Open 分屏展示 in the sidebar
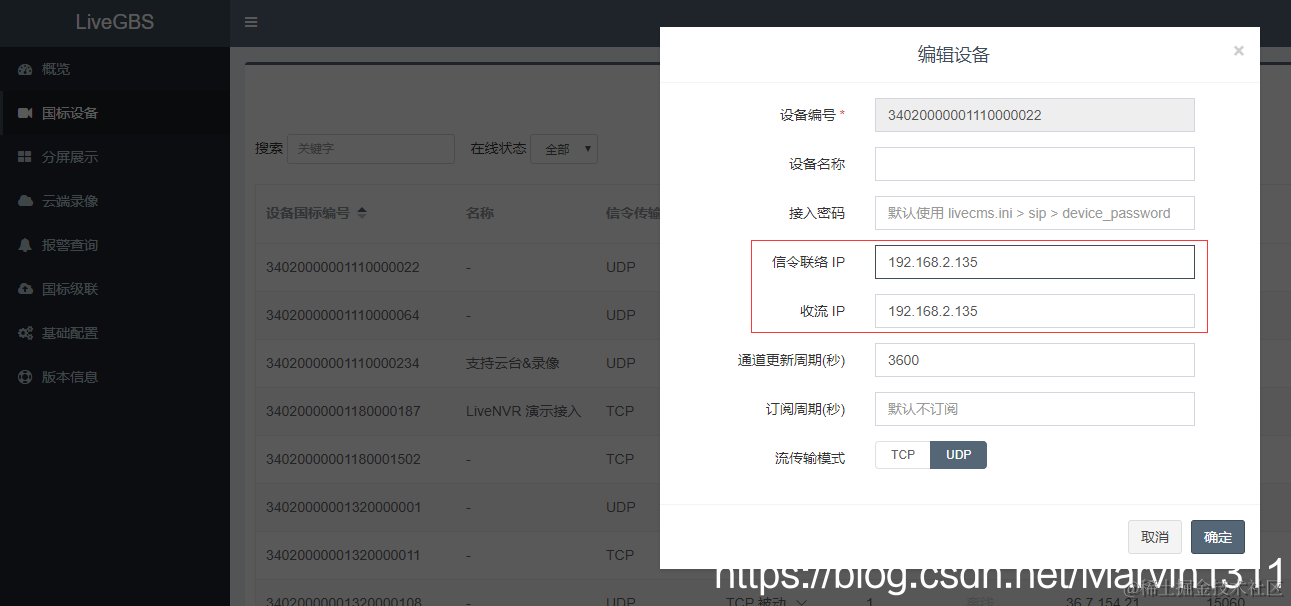 pos(115,157)
